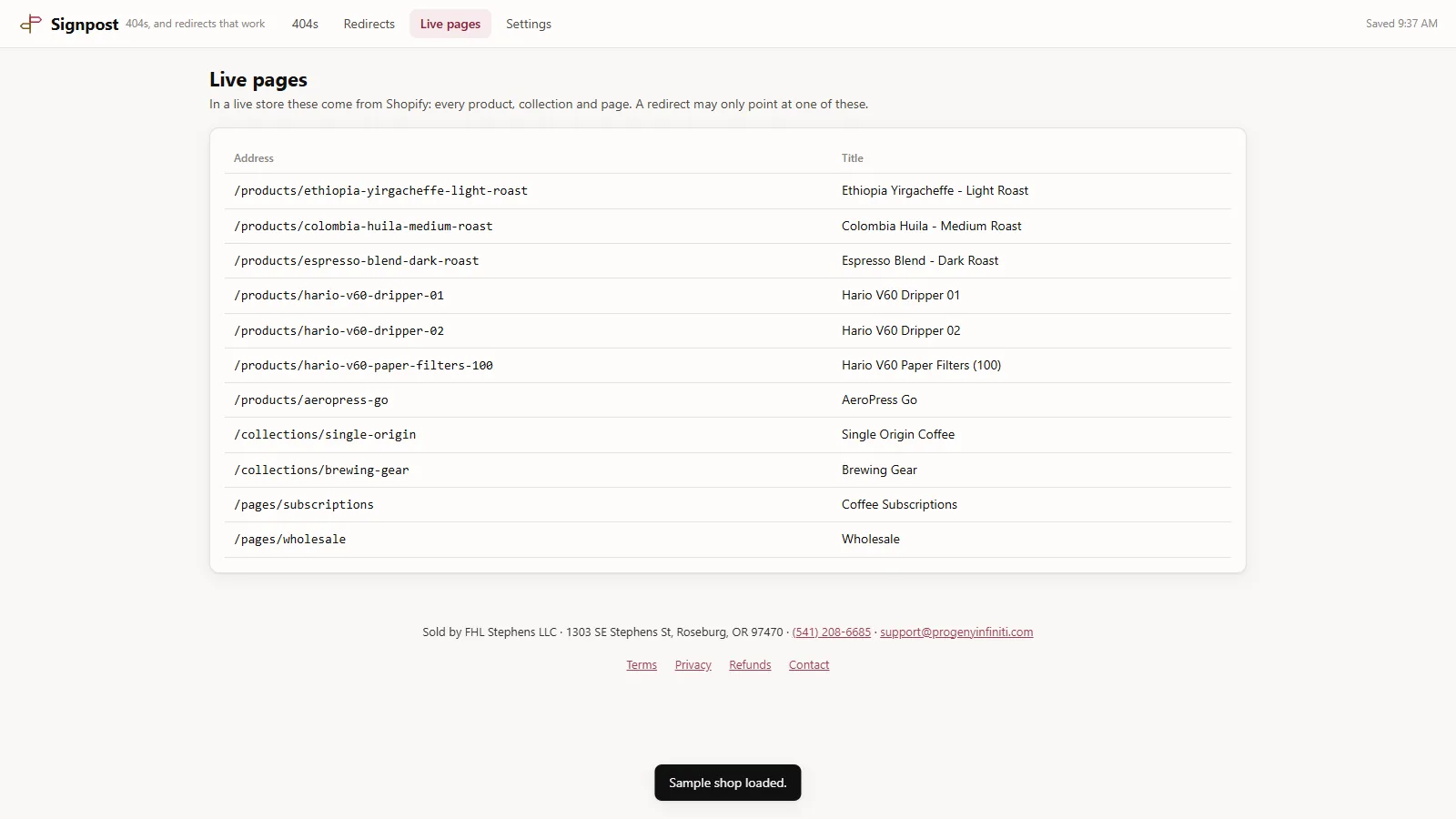Select /products/espresso-blend-dark-roast address
This screenshot has height=819, width=1456.
pyautogui.click(x=356, y=261)
